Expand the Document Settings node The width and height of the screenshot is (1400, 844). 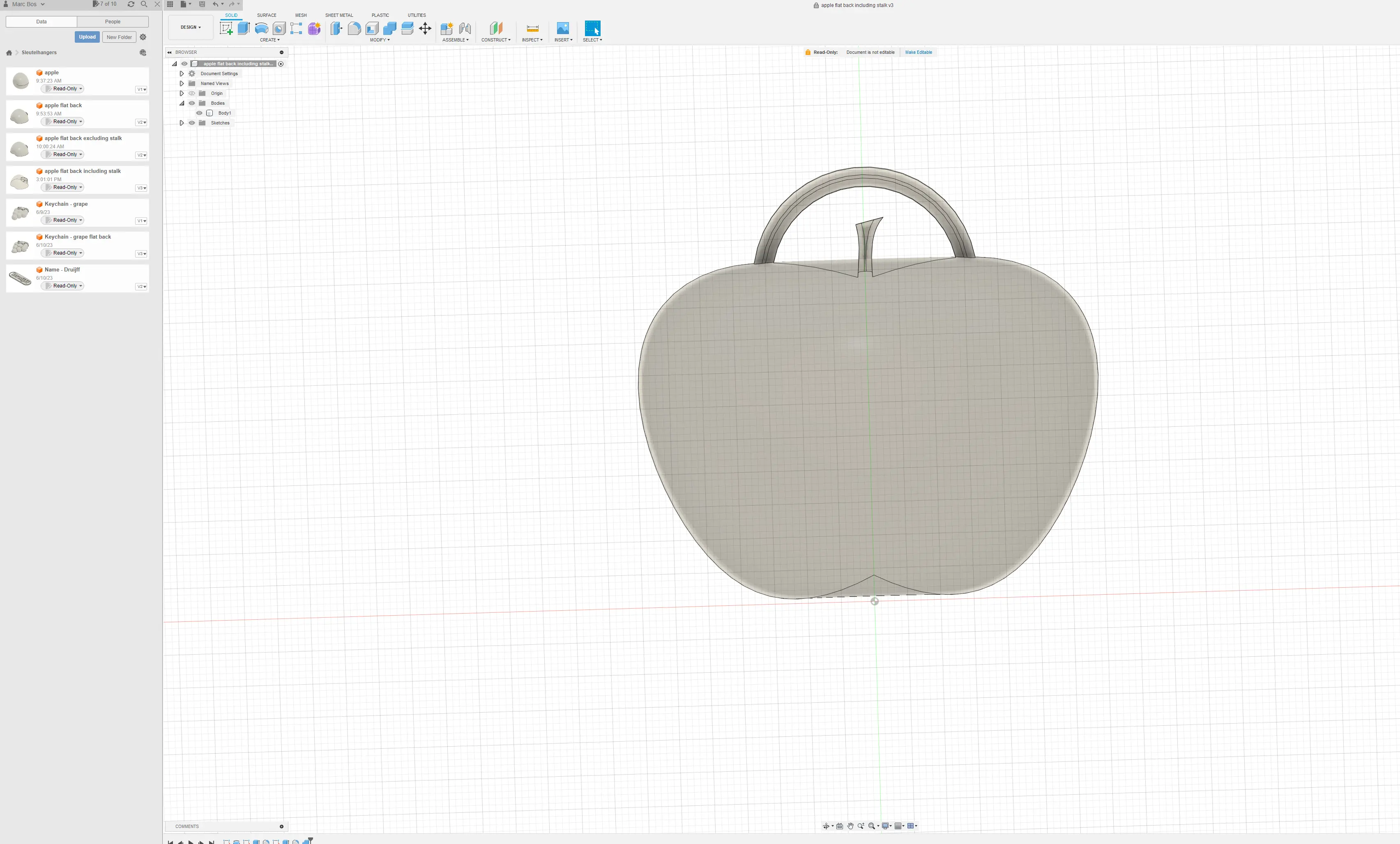[x=182, y=74]
